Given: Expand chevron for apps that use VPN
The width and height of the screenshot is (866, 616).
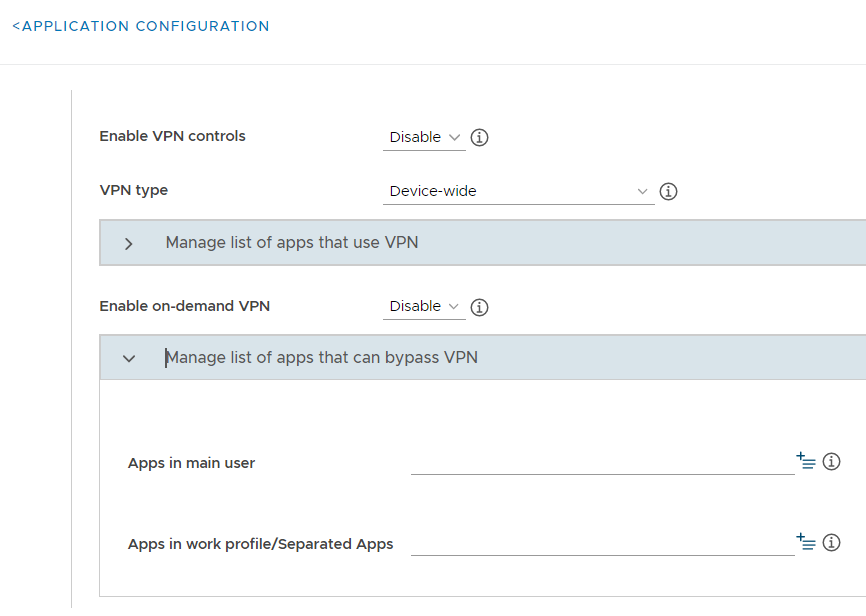Looking at the screenshot, I should tap(129, 243).
